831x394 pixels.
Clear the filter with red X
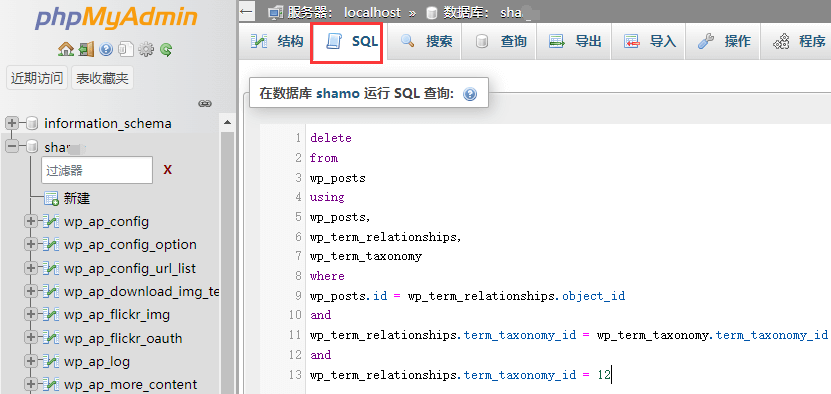(167, 170)
